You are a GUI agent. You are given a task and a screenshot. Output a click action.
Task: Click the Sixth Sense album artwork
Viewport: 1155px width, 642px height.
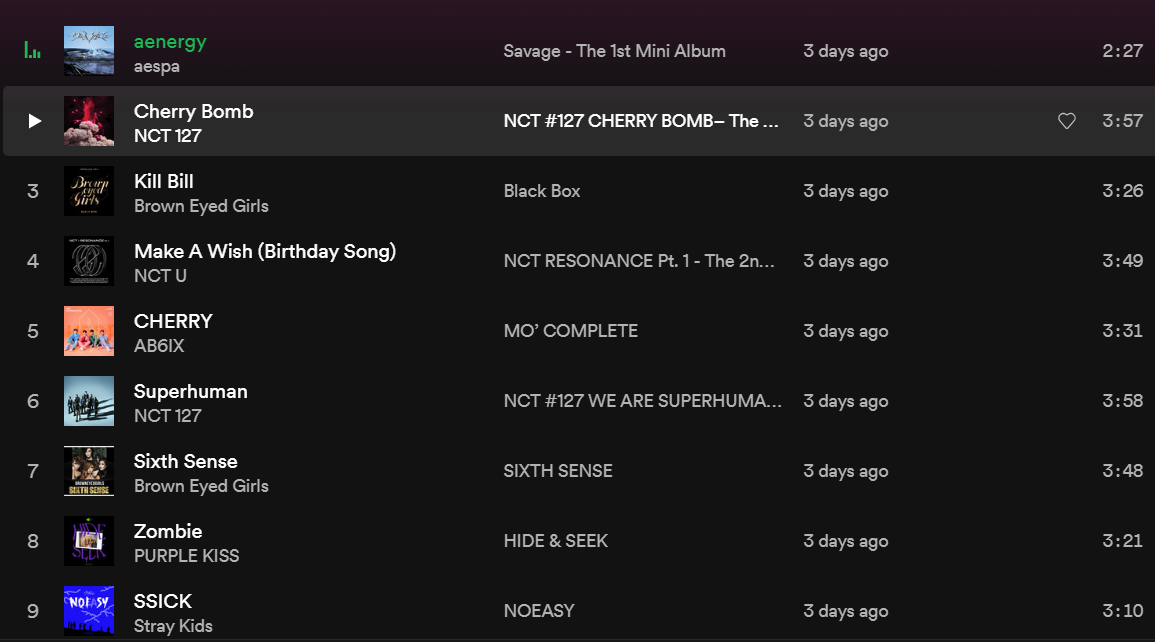89,470
